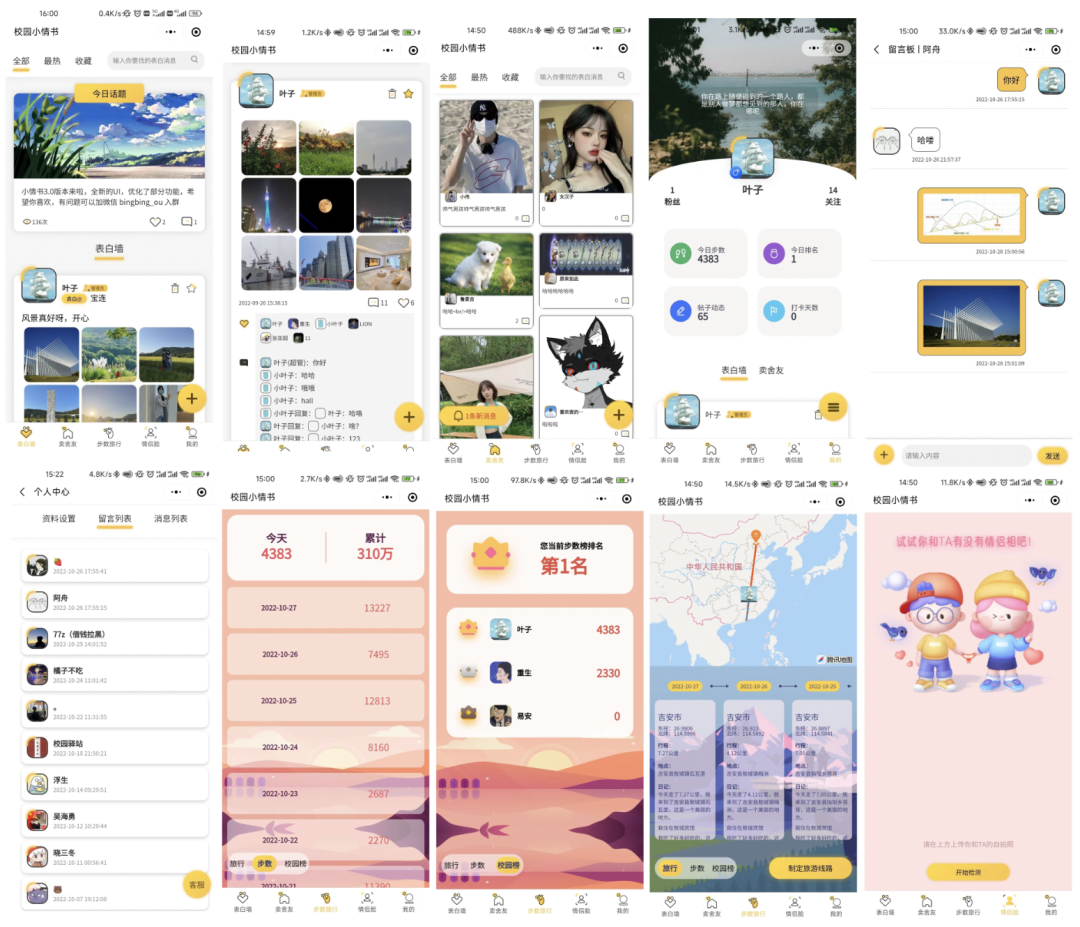Select 收藏 tab on 卖舍友 grid screen
The height and width of the screenshot is (927, 1080).
click(510, 78)
